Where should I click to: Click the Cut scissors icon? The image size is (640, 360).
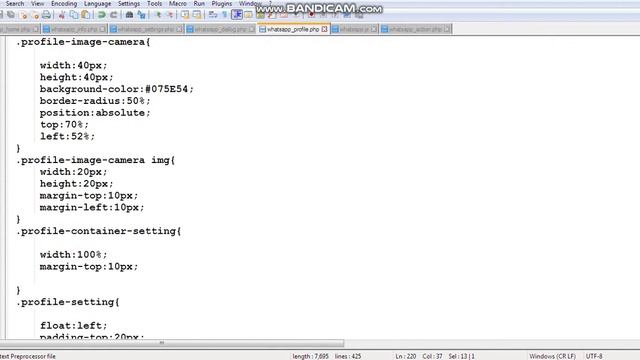pos(62,15)
